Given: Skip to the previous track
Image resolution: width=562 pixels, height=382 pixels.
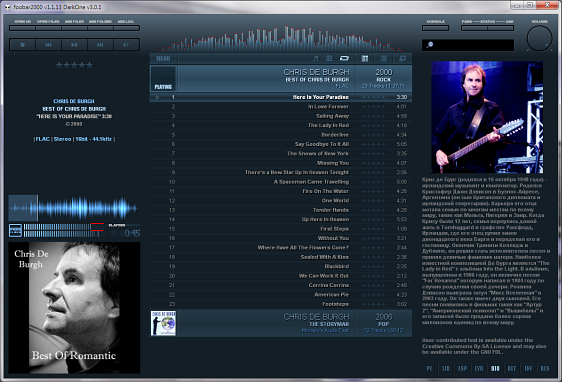Looking at the screenshot, I should point(48,45).
